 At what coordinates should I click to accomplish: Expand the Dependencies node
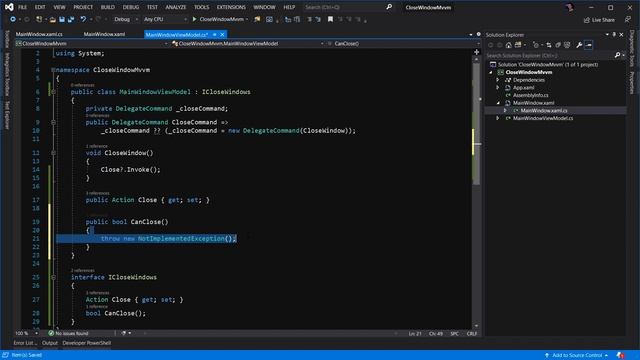point(498,80)
